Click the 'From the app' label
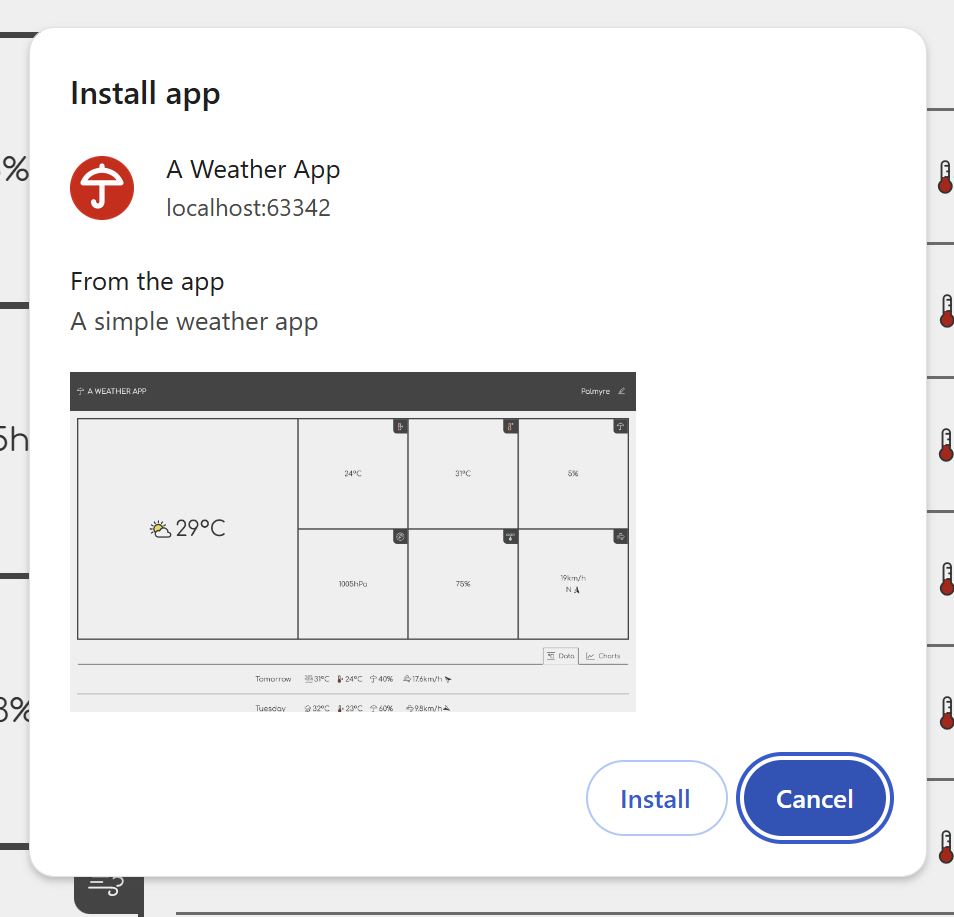Image resolution: width=954 pixels, height=917 pixels. point(147,282)
